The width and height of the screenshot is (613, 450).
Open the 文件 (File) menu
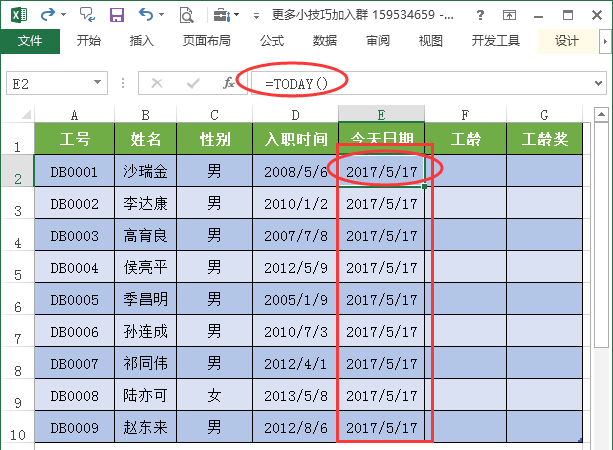pyautogui.click(x=30, y=41)
